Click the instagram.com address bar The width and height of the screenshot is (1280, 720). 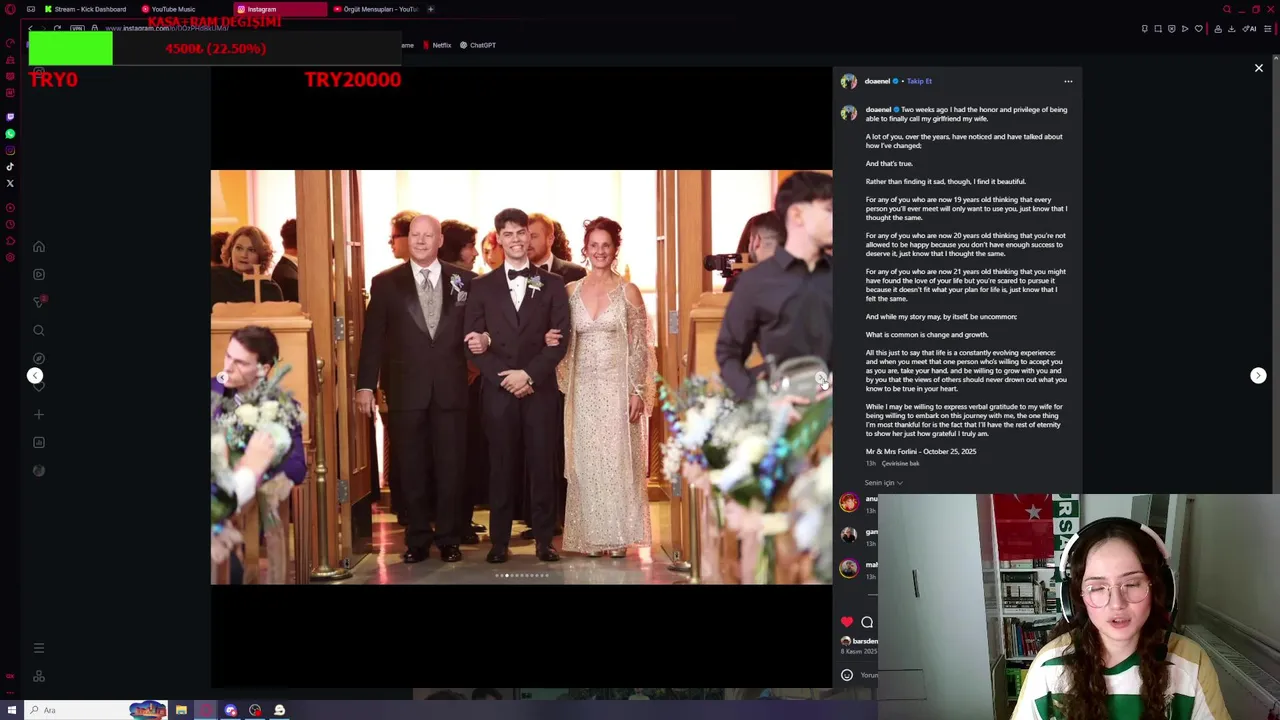165,28
